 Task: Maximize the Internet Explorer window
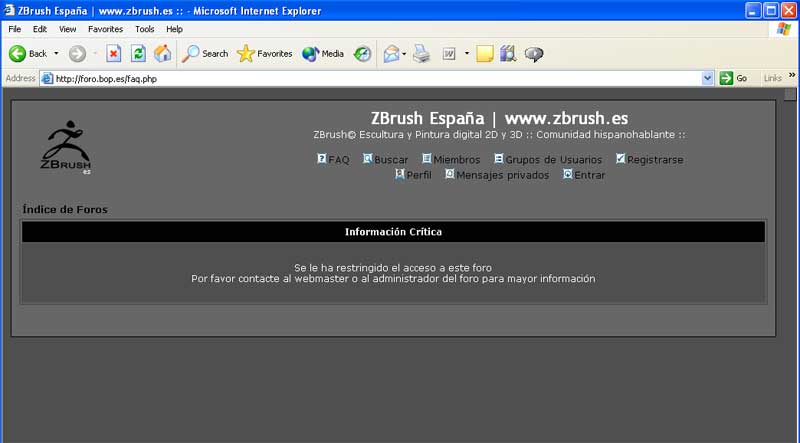point(771,10)
